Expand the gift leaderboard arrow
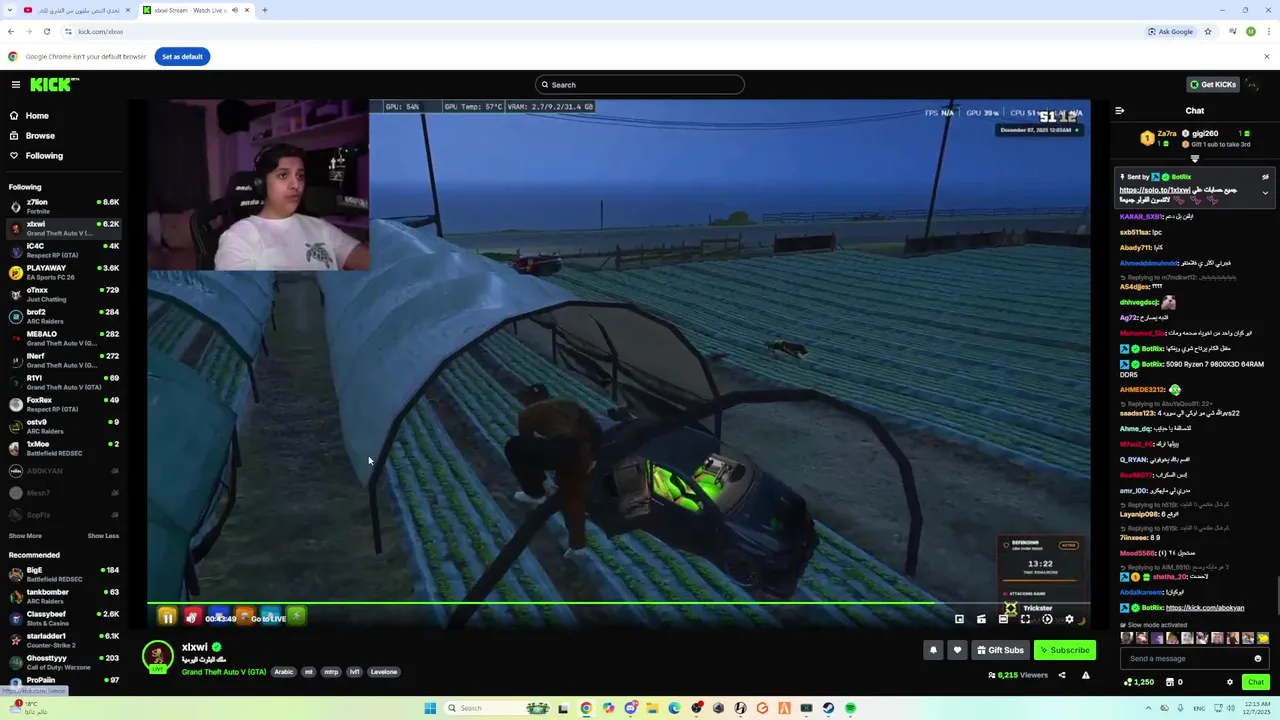 pos(1195,158)
